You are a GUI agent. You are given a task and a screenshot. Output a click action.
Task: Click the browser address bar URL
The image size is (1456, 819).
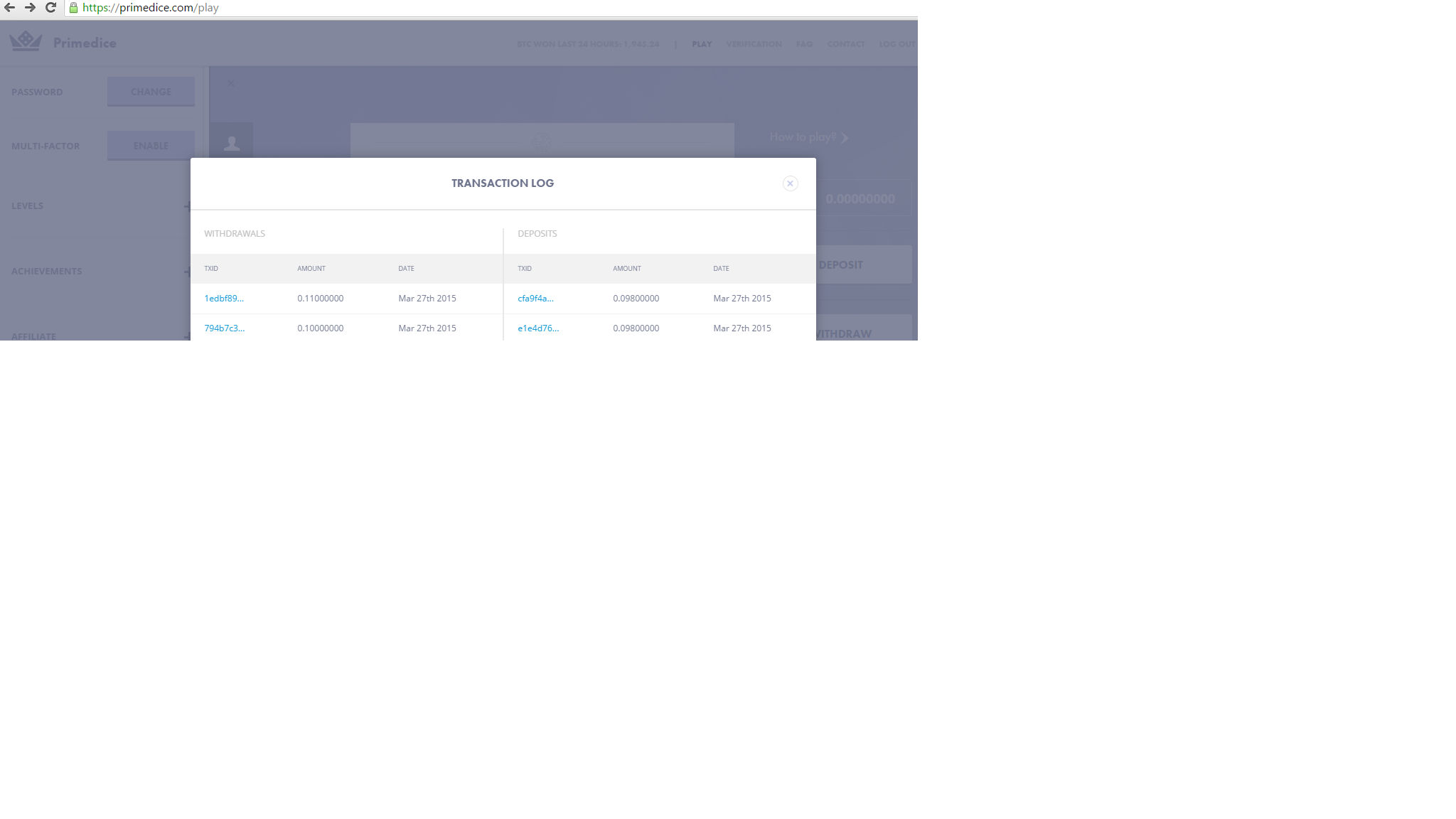pyautogui.click(x=151, y=8)
